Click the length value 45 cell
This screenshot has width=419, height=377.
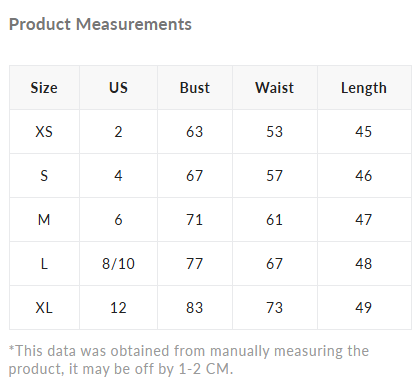[364, 132]
